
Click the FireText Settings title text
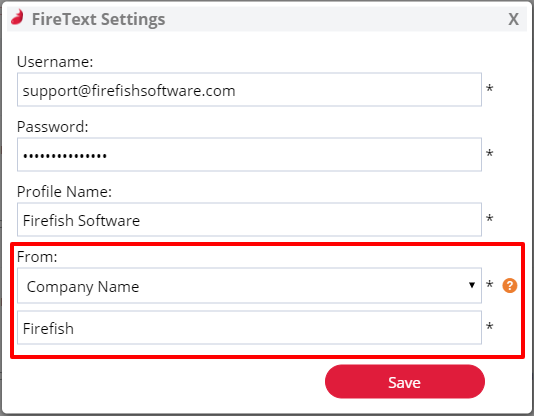tap(98, 19)
